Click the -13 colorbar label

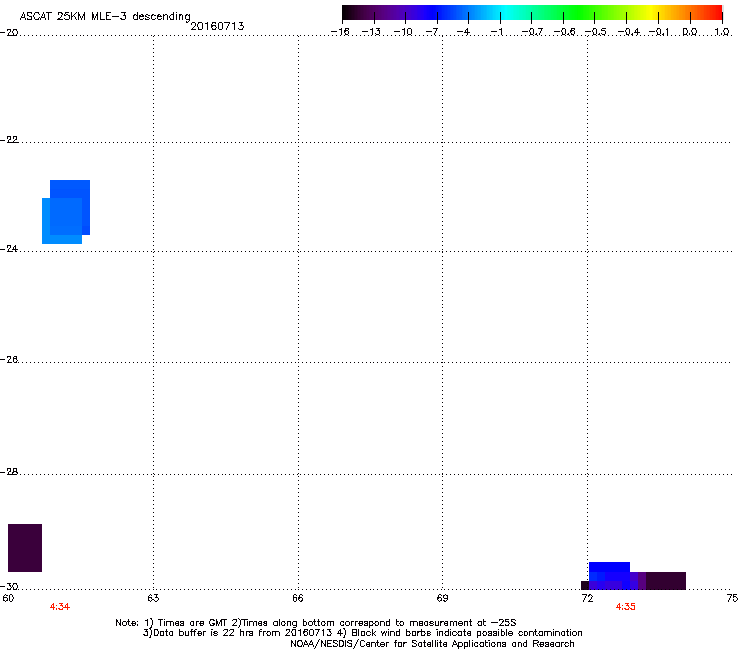(x=371, y=32)
